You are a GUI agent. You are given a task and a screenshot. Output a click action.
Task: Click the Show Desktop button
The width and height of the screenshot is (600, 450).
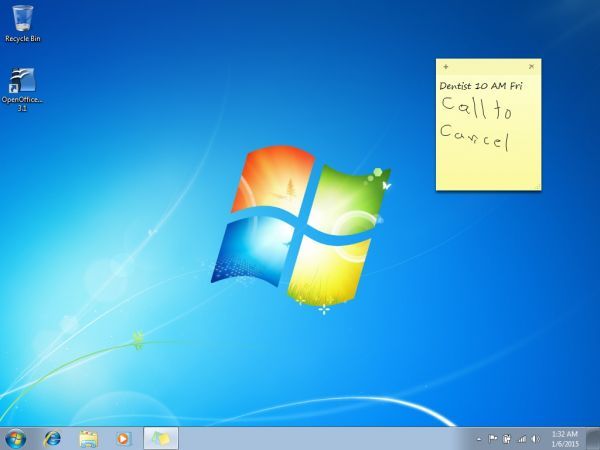point(593,439)
